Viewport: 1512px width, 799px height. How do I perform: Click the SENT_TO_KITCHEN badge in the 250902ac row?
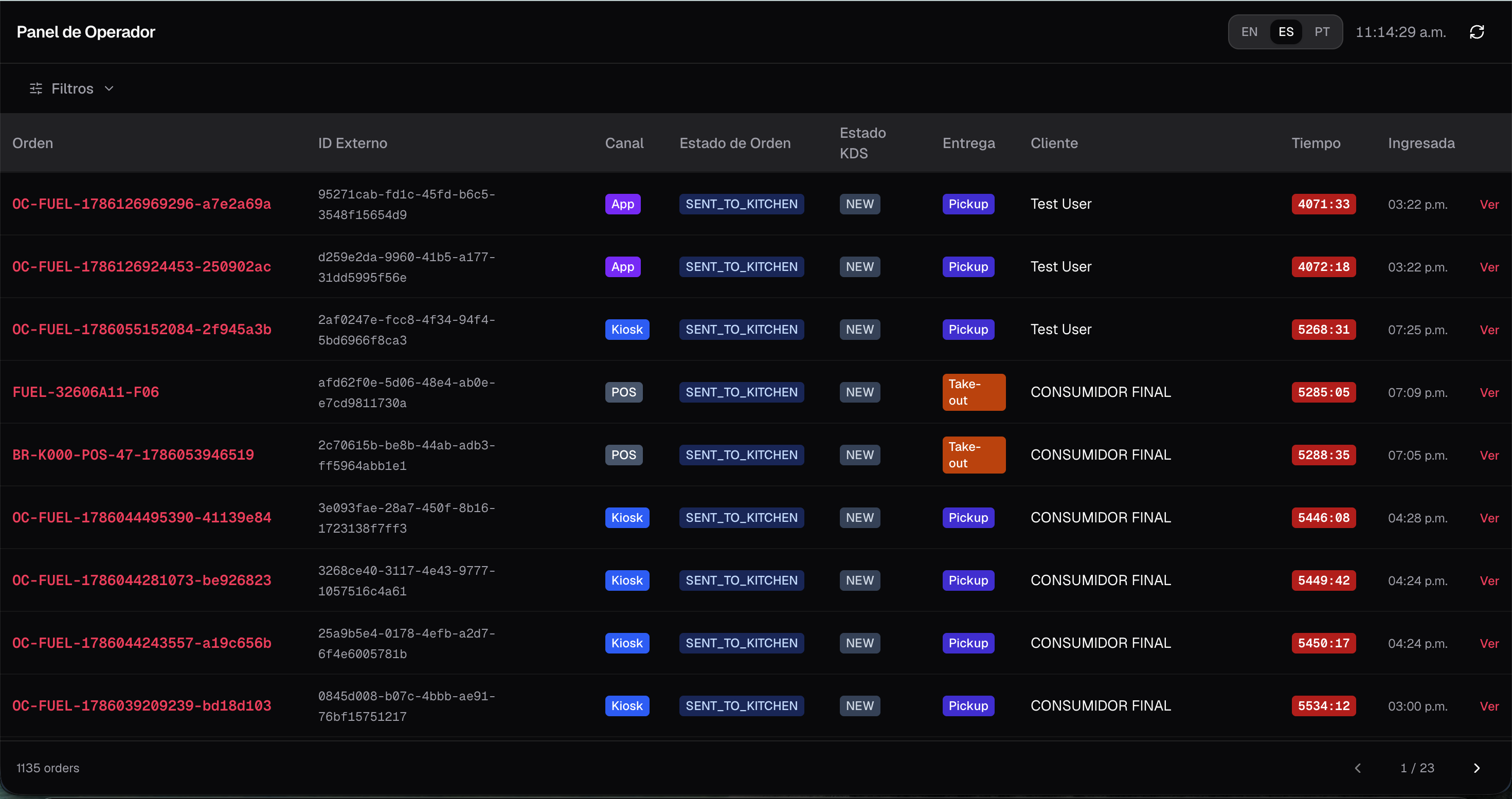(741, 267)
